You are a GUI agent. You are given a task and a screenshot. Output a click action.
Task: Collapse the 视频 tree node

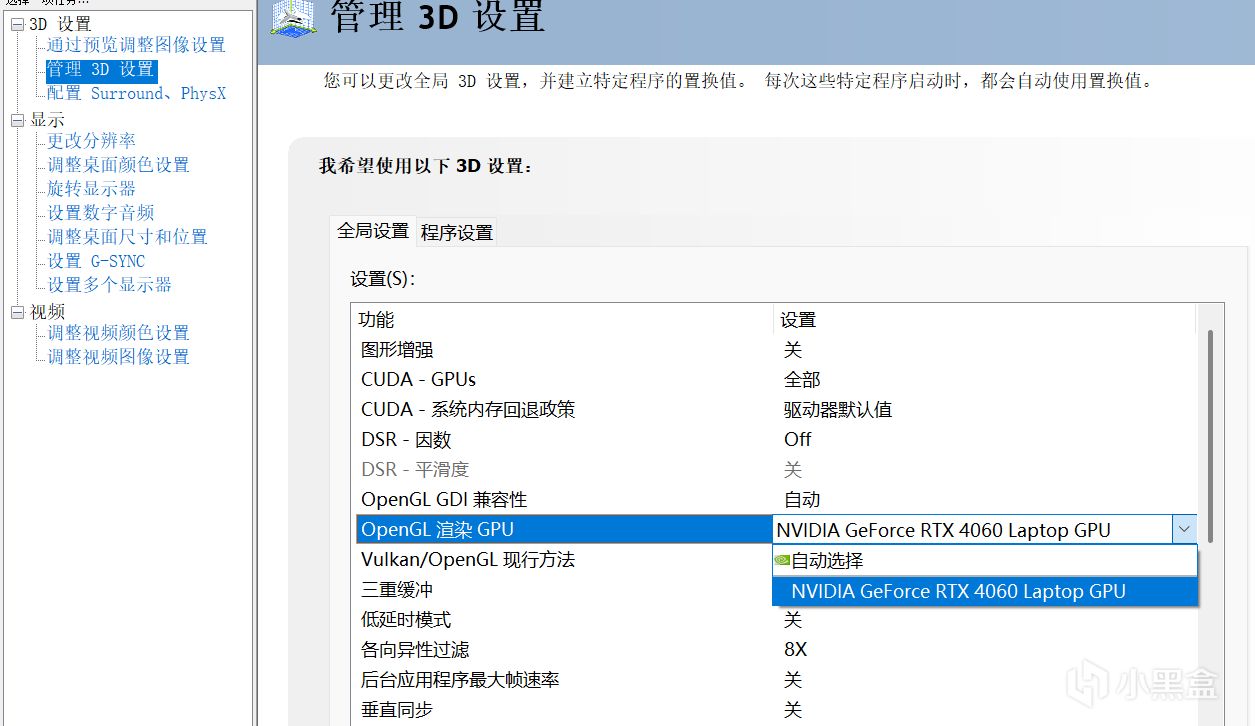tap(16, 312)
